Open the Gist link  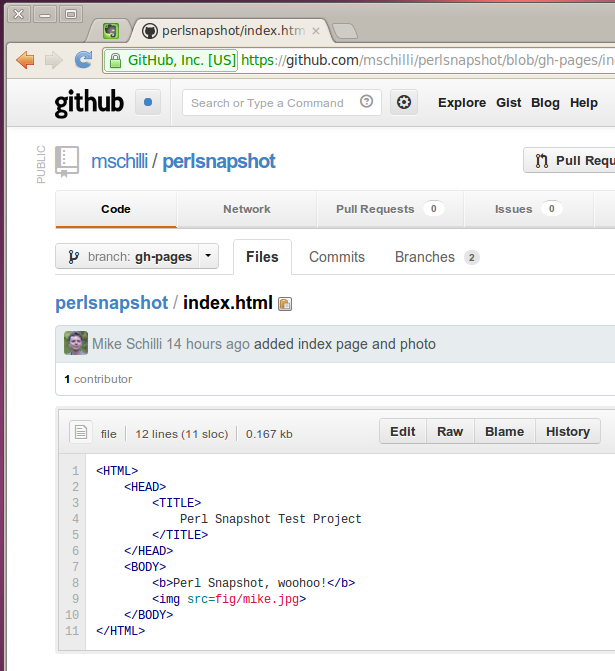point(508,103)
